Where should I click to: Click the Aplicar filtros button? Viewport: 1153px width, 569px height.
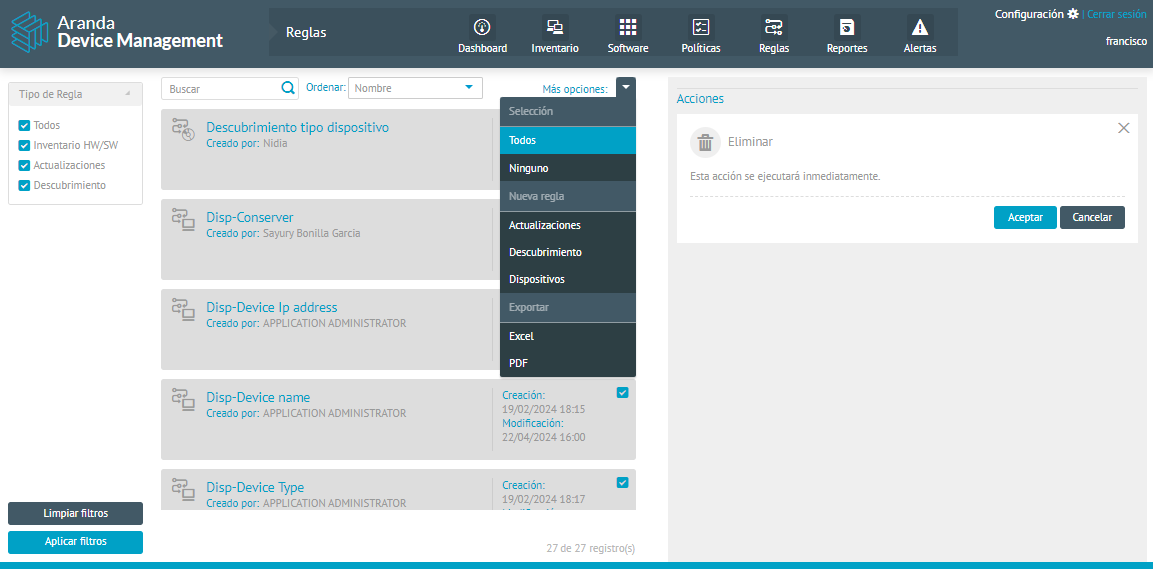(76, 542)
